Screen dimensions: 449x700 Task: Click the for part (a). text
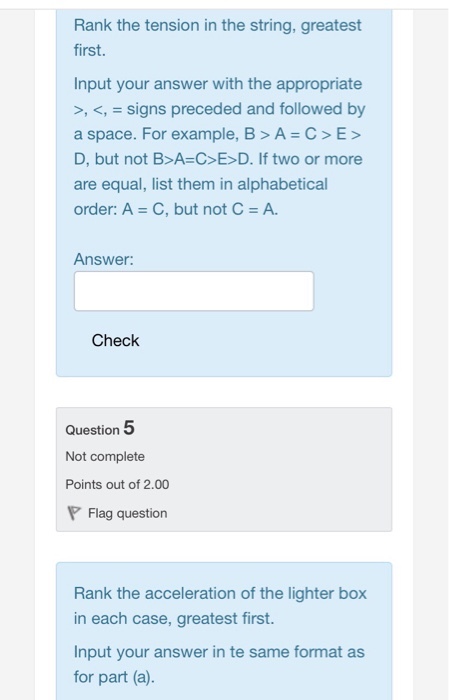point(114,677)
